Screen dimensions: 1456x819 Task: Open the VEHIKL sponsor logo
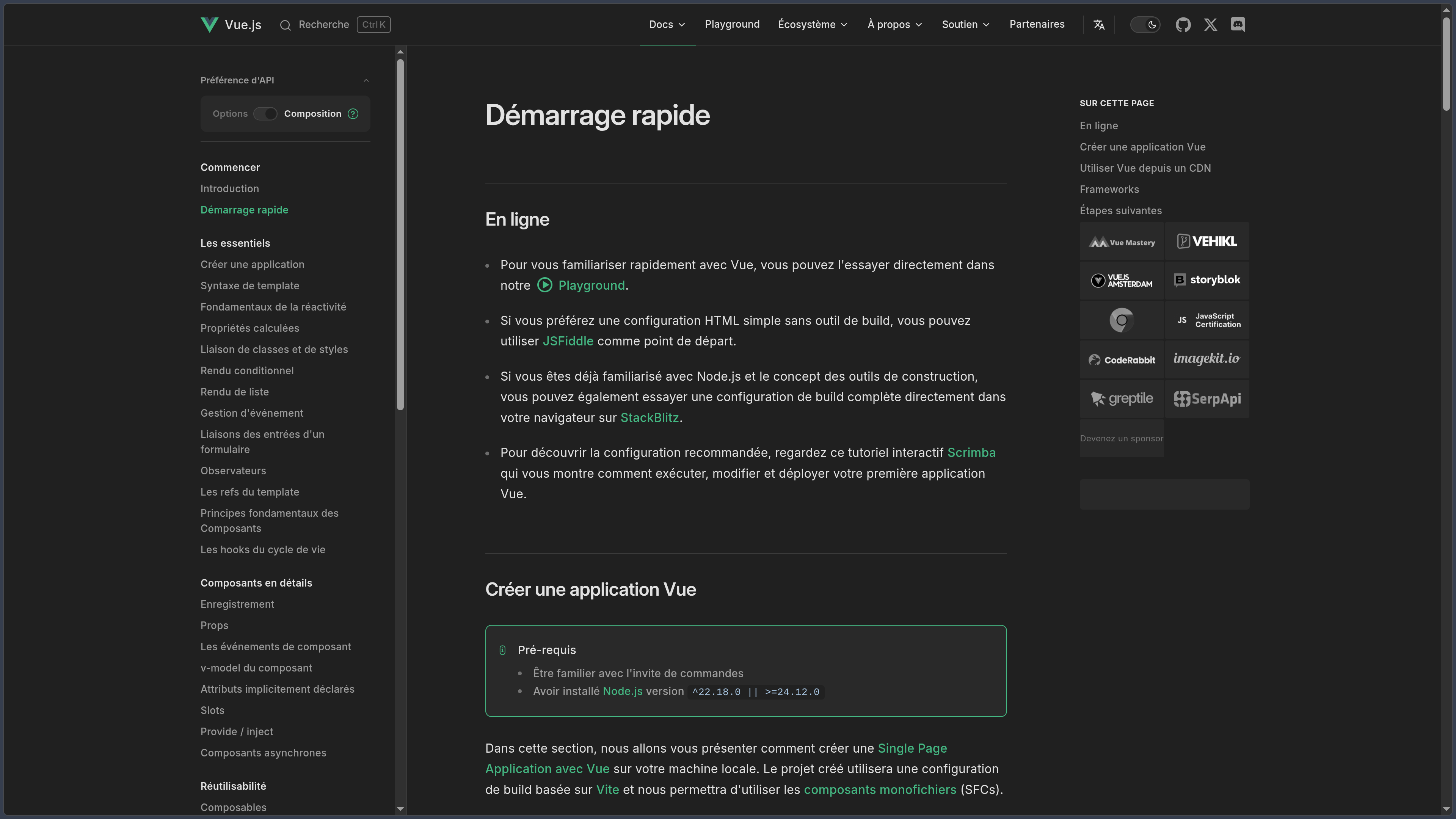point(1207,242)
